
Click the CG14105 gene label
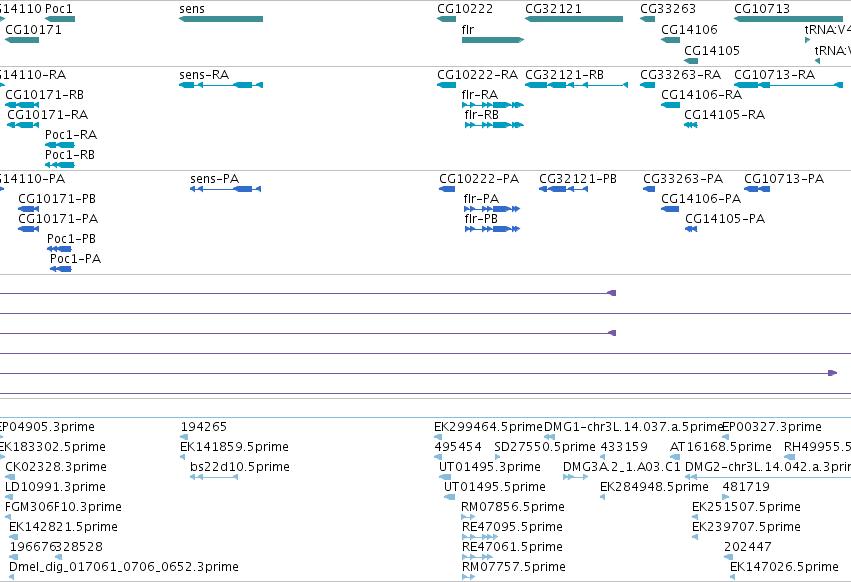pos(712,50)
